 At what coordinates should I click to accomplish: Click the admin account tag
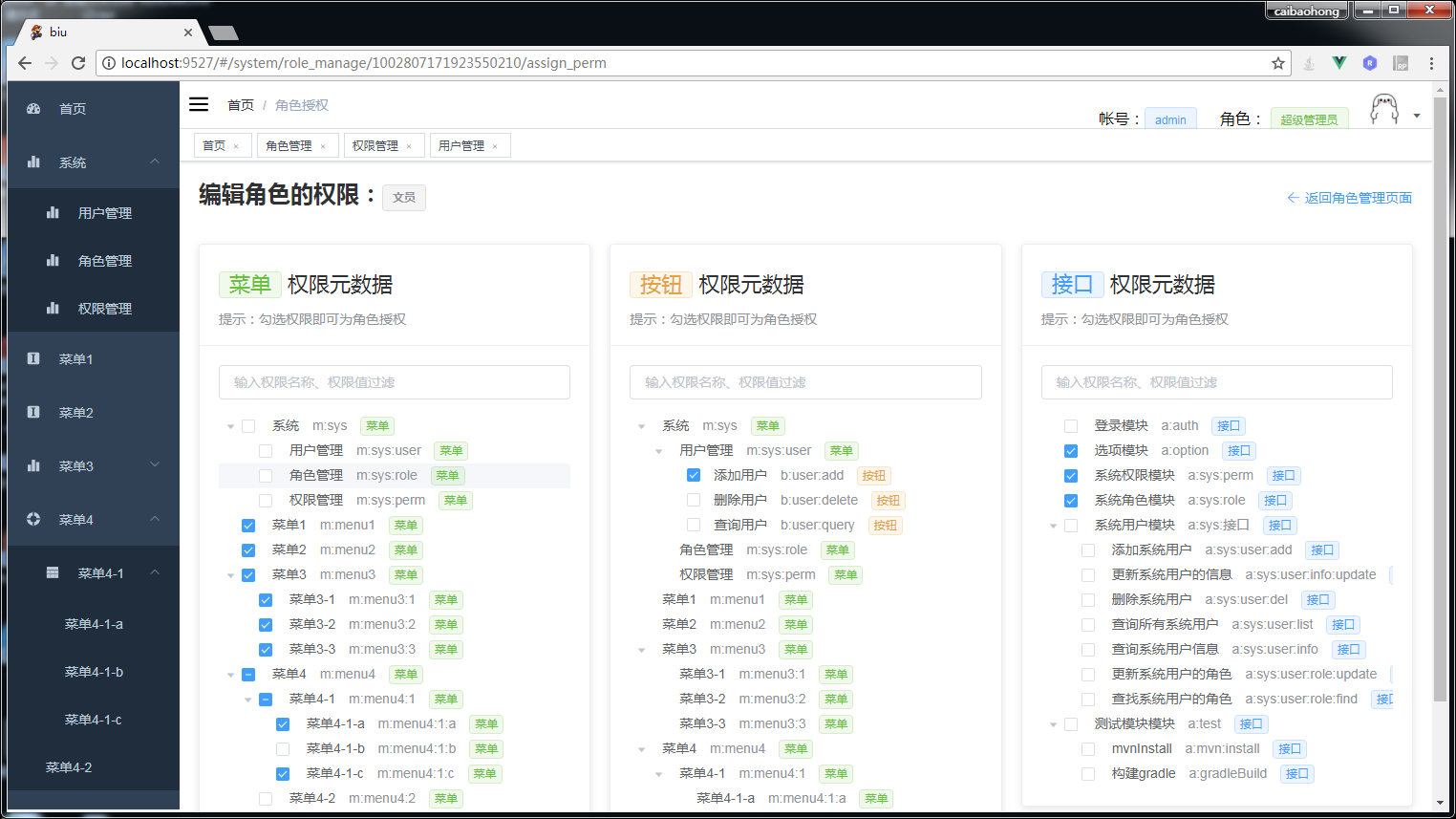[1170, 119]
